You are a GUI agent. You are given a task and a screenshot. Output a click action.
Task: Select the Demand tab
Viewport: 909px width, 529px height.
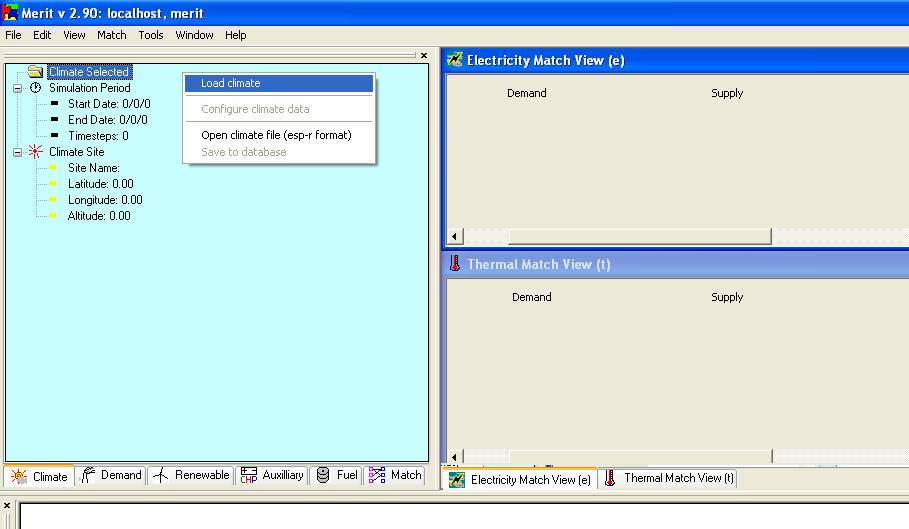pos(111,476)
